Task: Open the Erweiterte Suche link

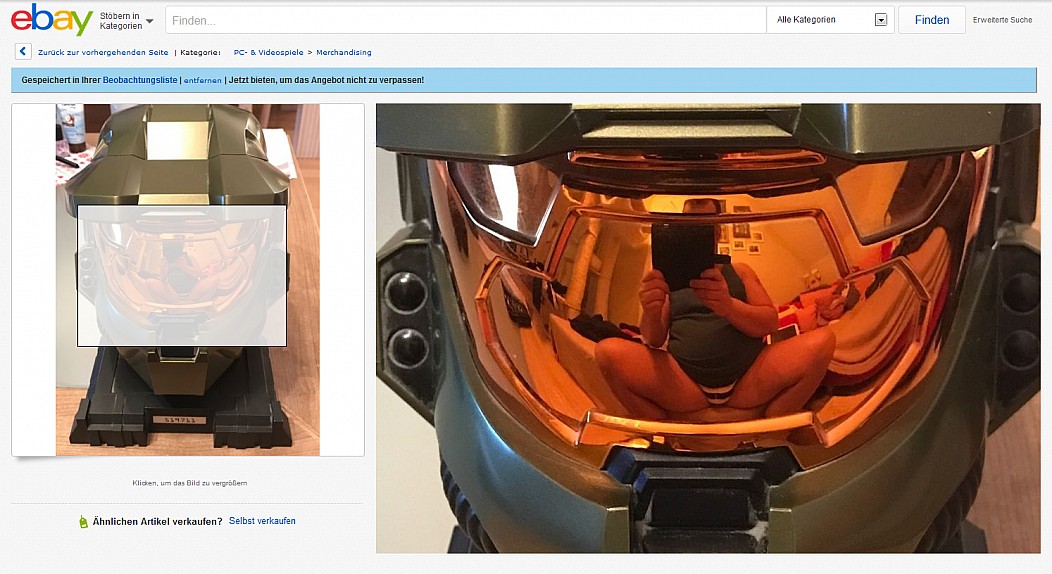Action: pos(1002,20)
